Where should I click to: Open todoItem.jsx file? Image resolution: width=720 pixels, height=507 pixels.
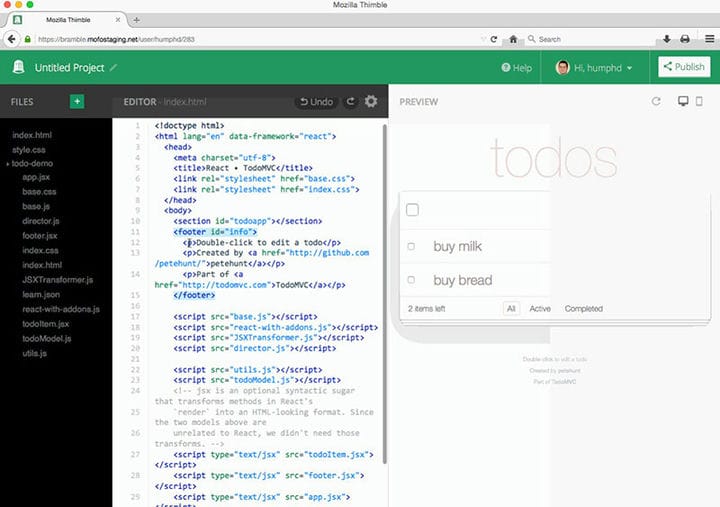pyautogui.click(x=45, y=324)
